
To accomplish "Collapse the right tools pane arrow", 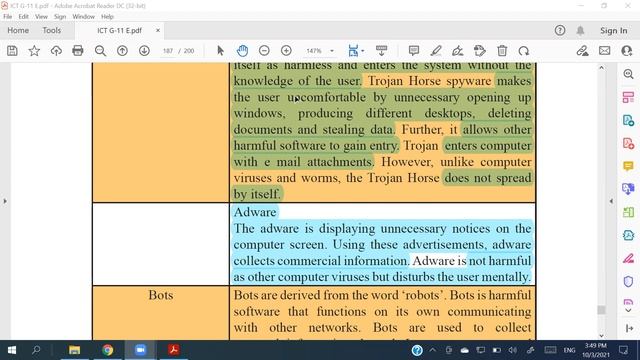I will (611, 201).
